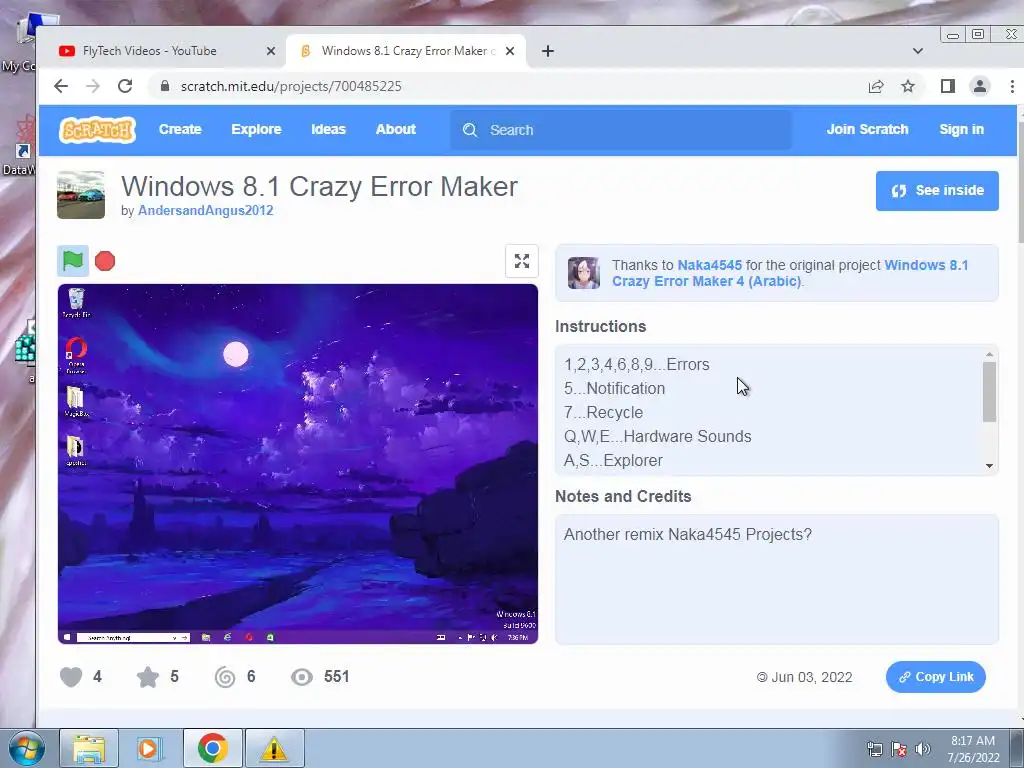Click the padlock site info icon

pos(165,86)
